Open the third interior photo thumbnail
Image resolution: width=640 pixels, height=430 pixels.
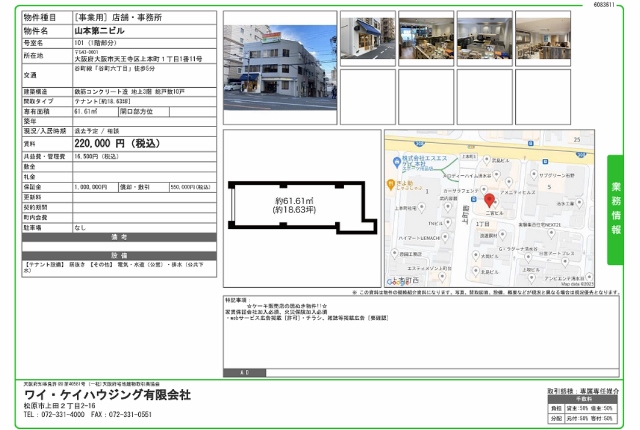(x=484, y=38)
